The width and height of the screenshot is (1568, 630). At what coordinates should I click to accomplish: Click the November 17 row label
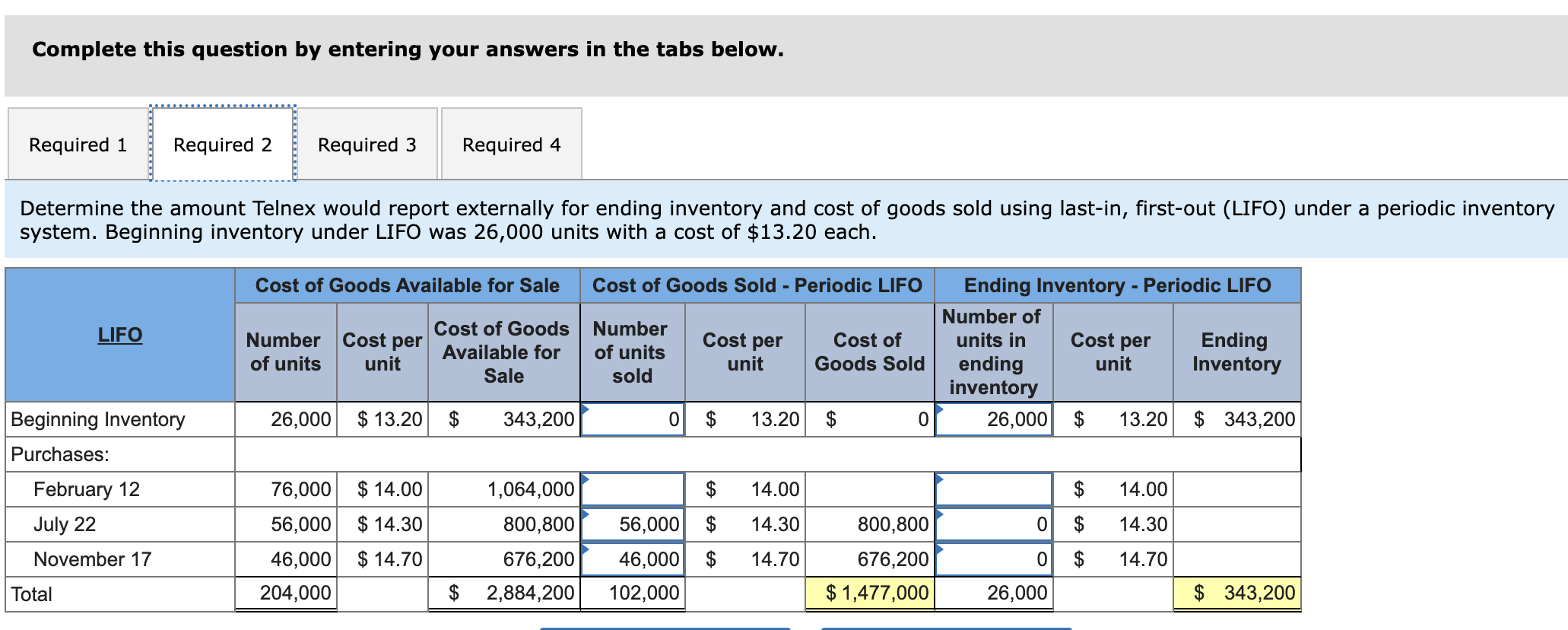tap(92, 559)
